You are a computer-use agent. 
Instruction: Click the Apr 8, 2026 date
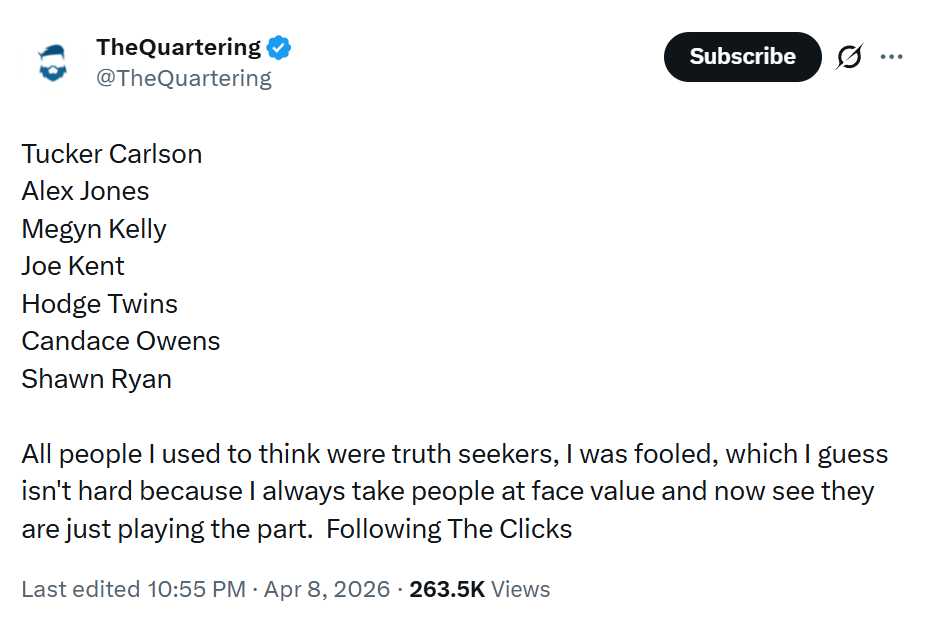coord(325,589)
